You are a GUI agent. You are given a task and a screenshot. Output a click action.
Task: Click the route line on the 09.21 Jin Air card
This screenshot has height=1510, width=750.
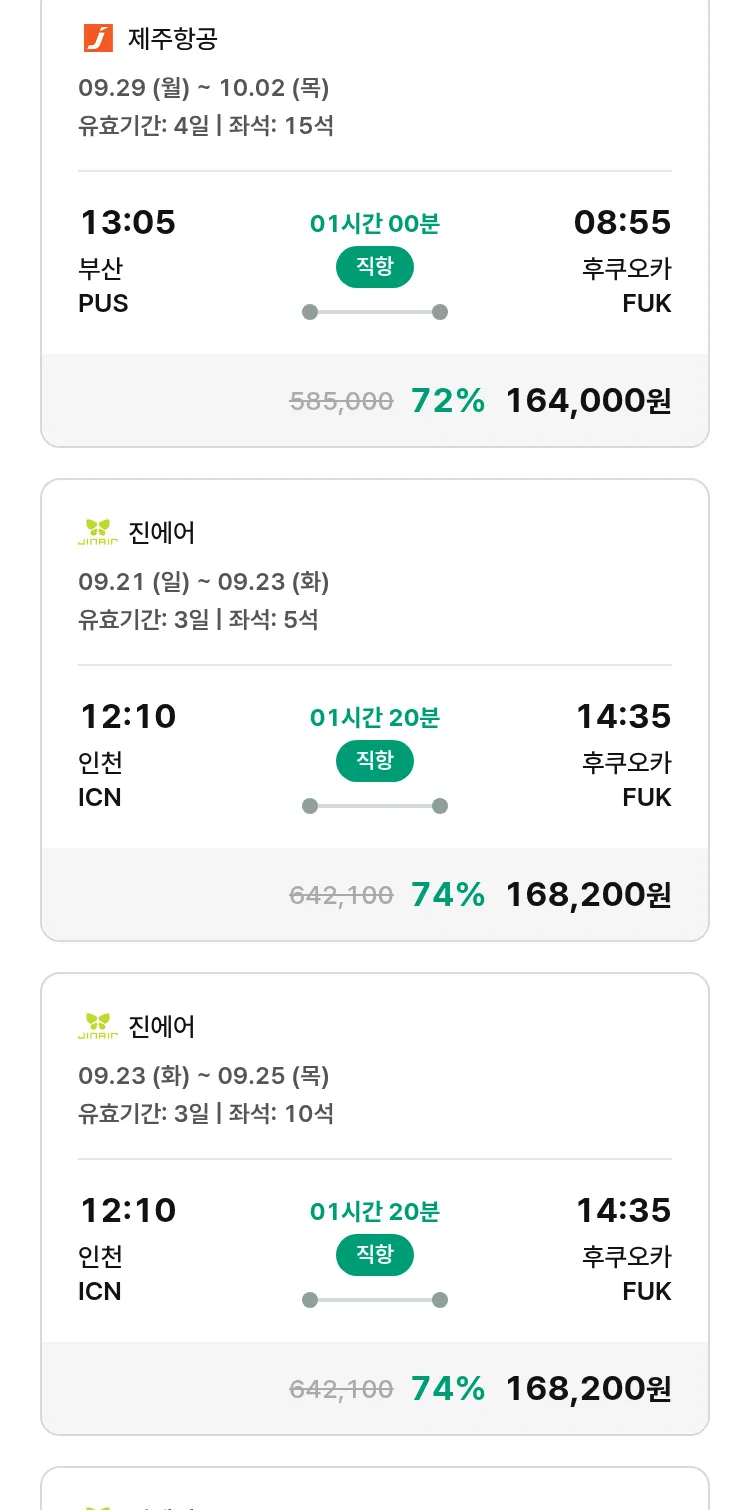pyautogui.click(x=375, y=806)
